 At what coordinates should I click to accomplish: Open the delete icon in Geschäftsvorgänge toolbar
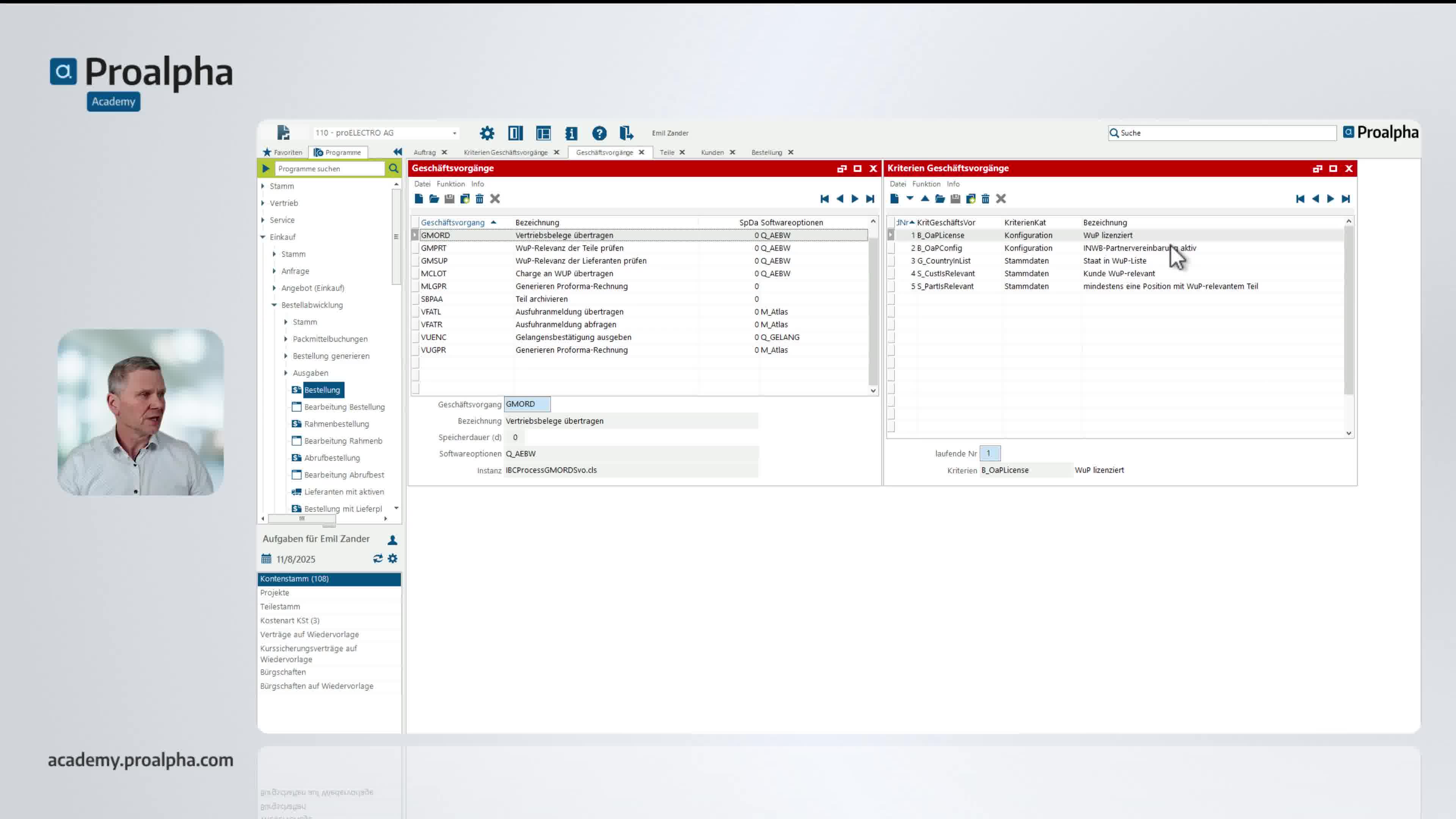[x=480, y=198]
